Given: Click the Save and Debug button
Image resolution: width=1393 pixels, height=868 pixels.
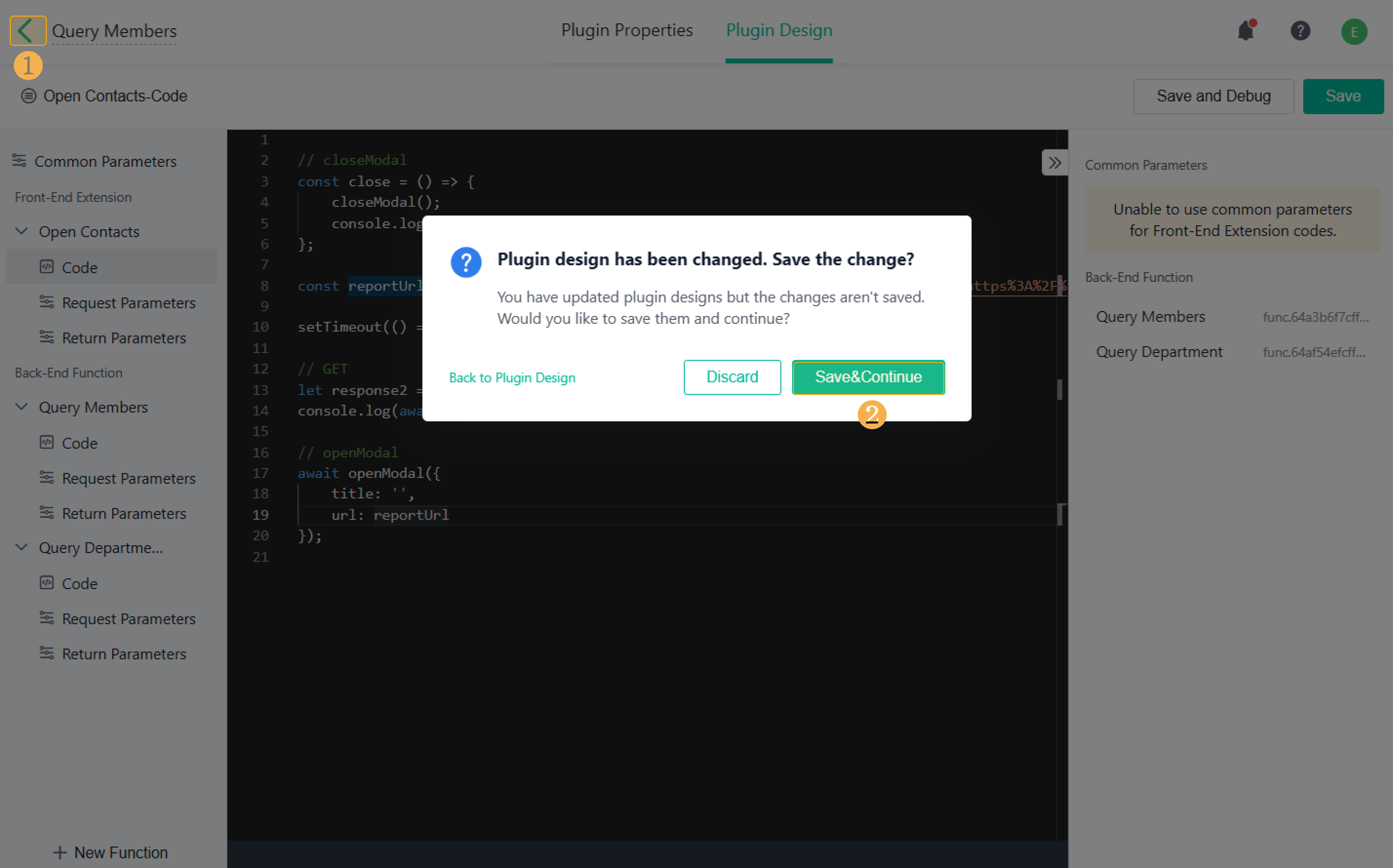Looking at the screenshot, I should 1213,96.
